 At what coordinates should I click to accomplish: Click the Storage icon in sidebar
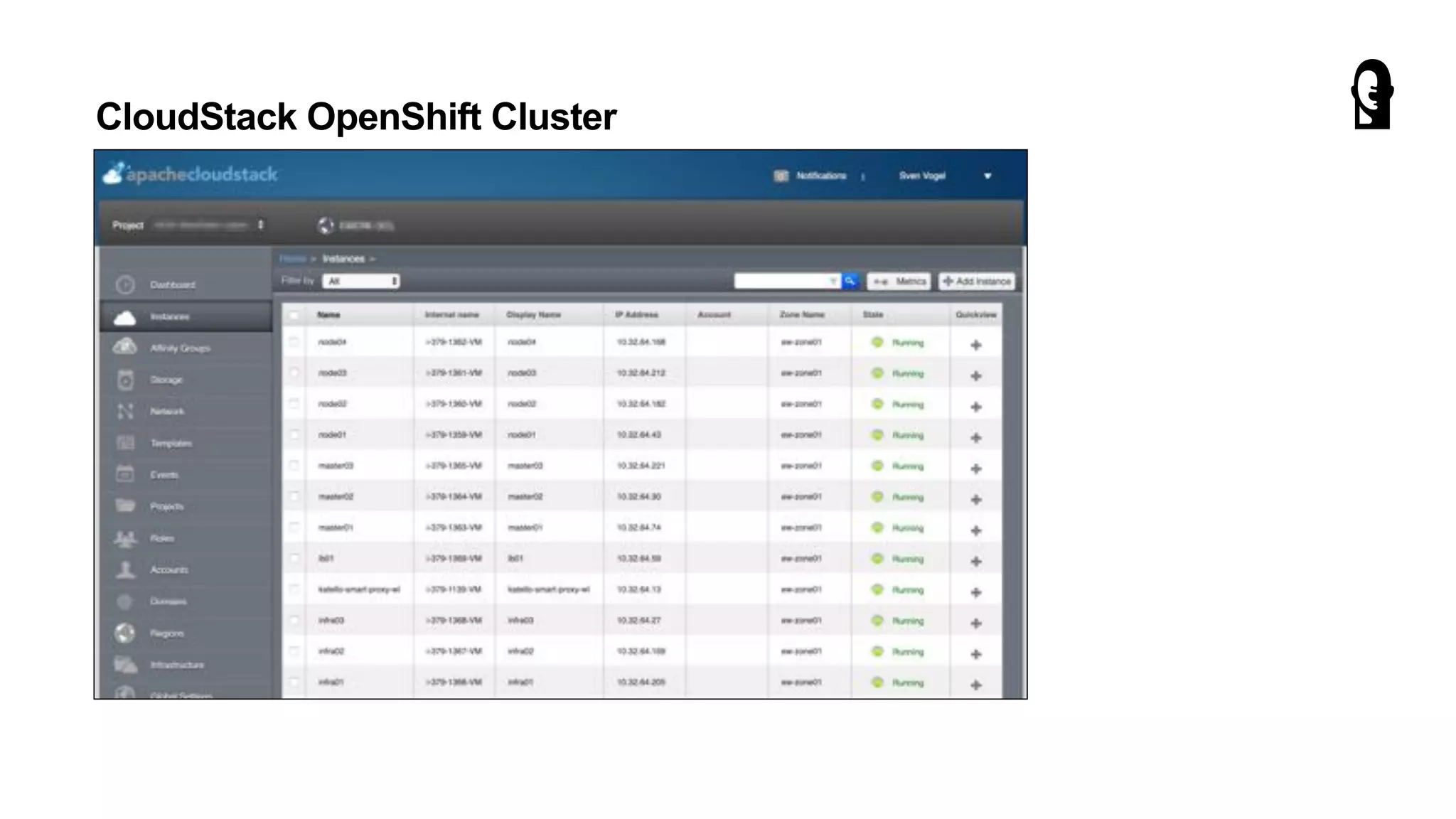click(x=125, y=380)
